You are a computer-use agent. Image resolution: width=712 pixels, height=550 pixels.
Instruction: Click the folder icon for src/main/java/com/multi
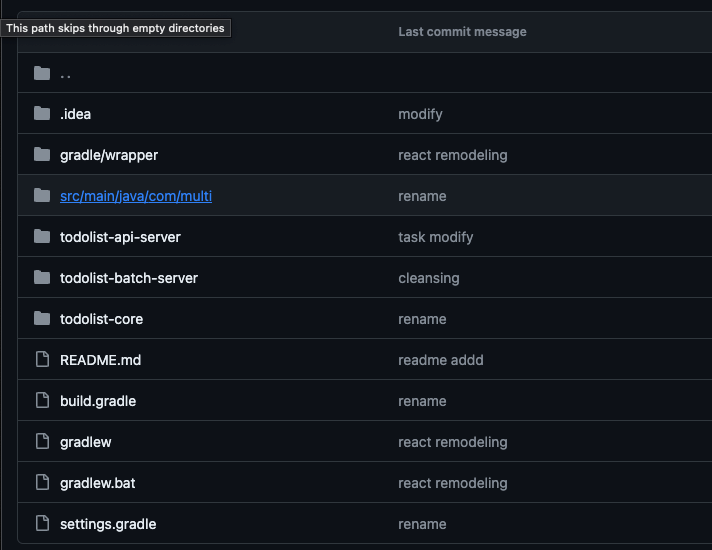[41, 196]
